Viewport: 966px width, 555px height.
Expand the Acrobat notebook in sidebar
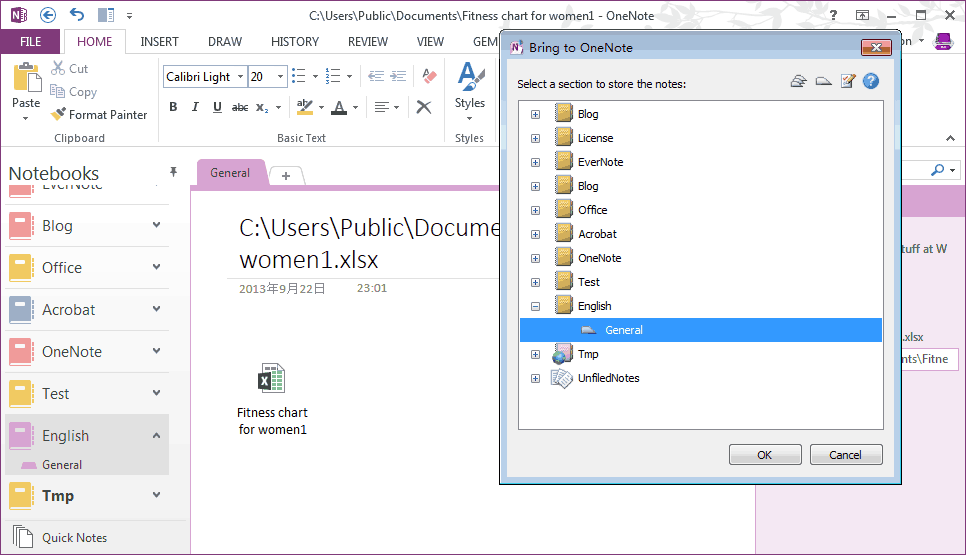coord(156,309)
